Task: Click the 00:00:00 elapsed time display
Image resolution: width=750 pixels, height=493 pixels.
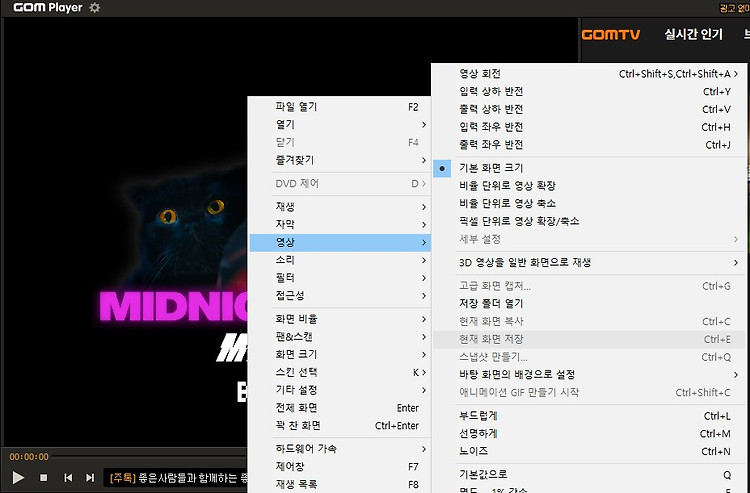Action: tap(29, 457)
